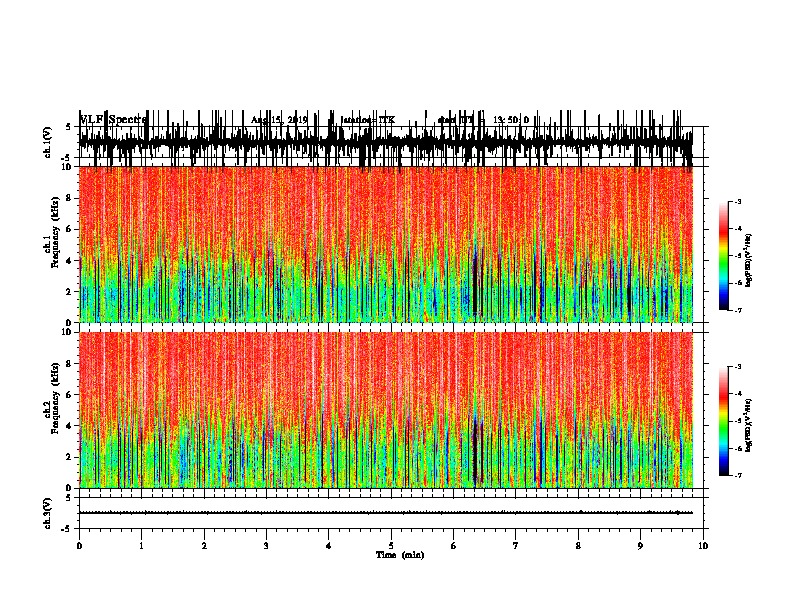Click the ch.2 colorbar '-3' top value
The height and width of the screenshot is (612, 792).
tap(738, 367)
